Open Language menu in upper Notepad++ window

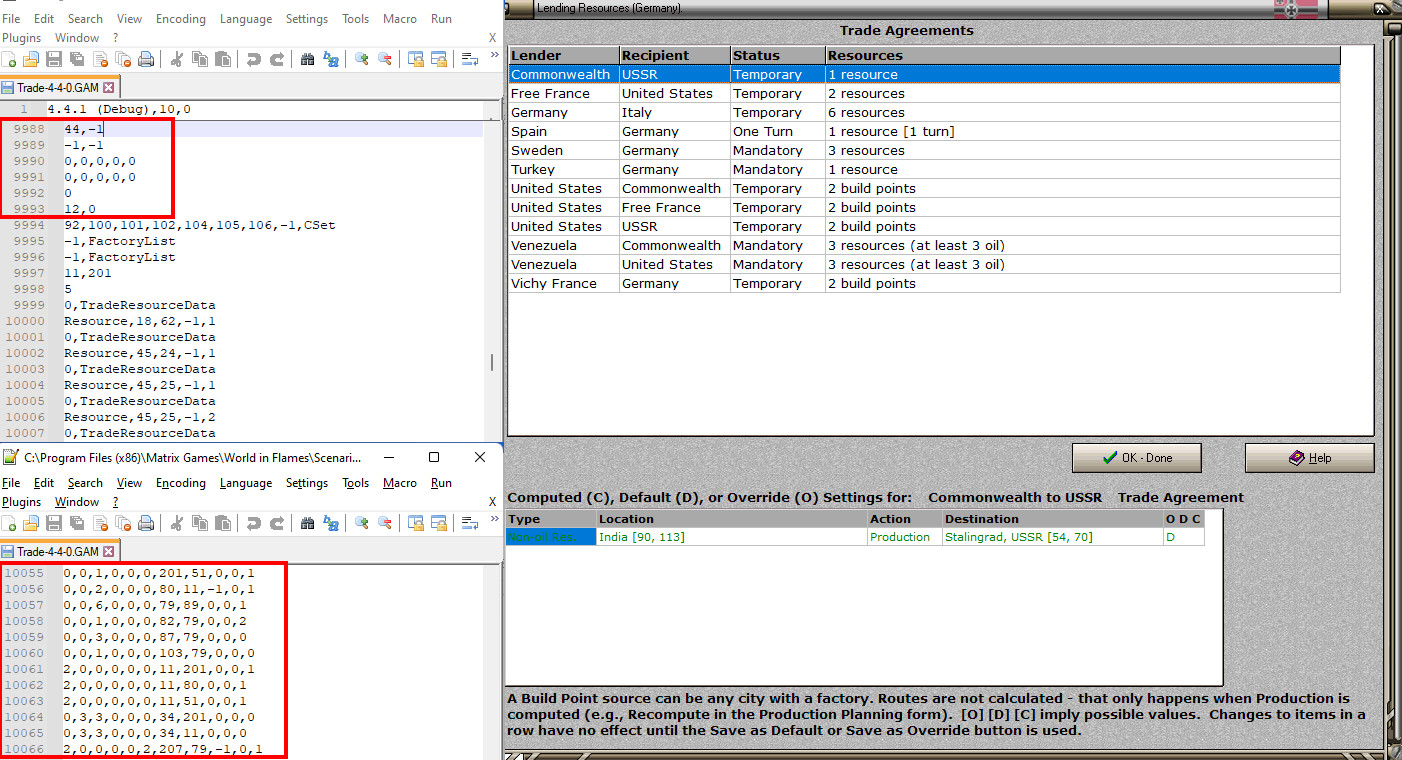246,19
